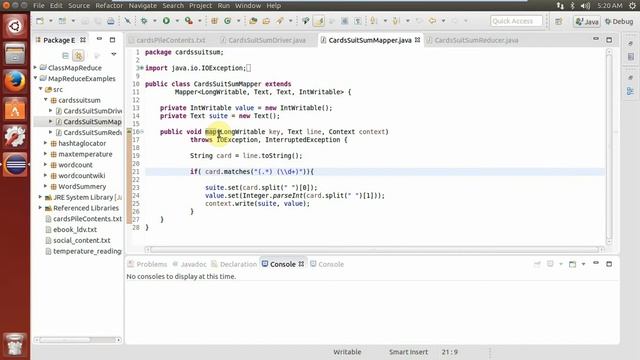640x360 pixels.
Task: Click the Next Annotation arrow icon
Action: tap(373, 21)
